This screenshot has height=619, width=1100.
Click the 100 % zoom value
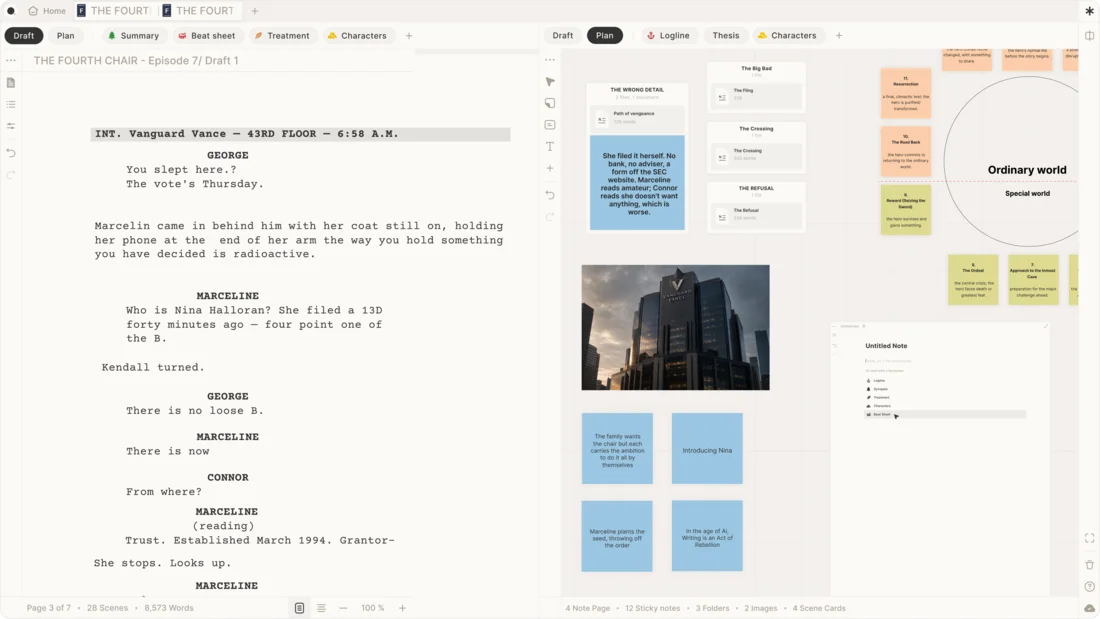[373, 608]
